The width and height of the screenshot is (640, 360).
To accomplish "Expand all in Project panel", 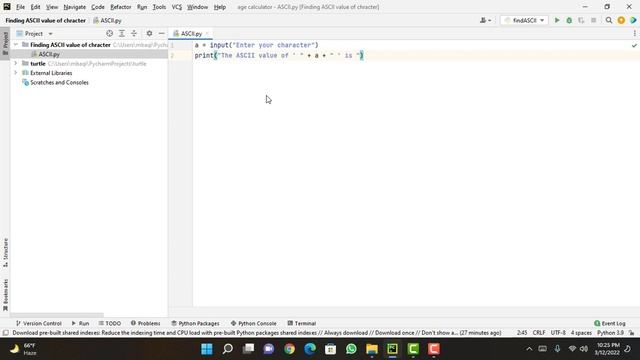I will (x=122, y=33).
